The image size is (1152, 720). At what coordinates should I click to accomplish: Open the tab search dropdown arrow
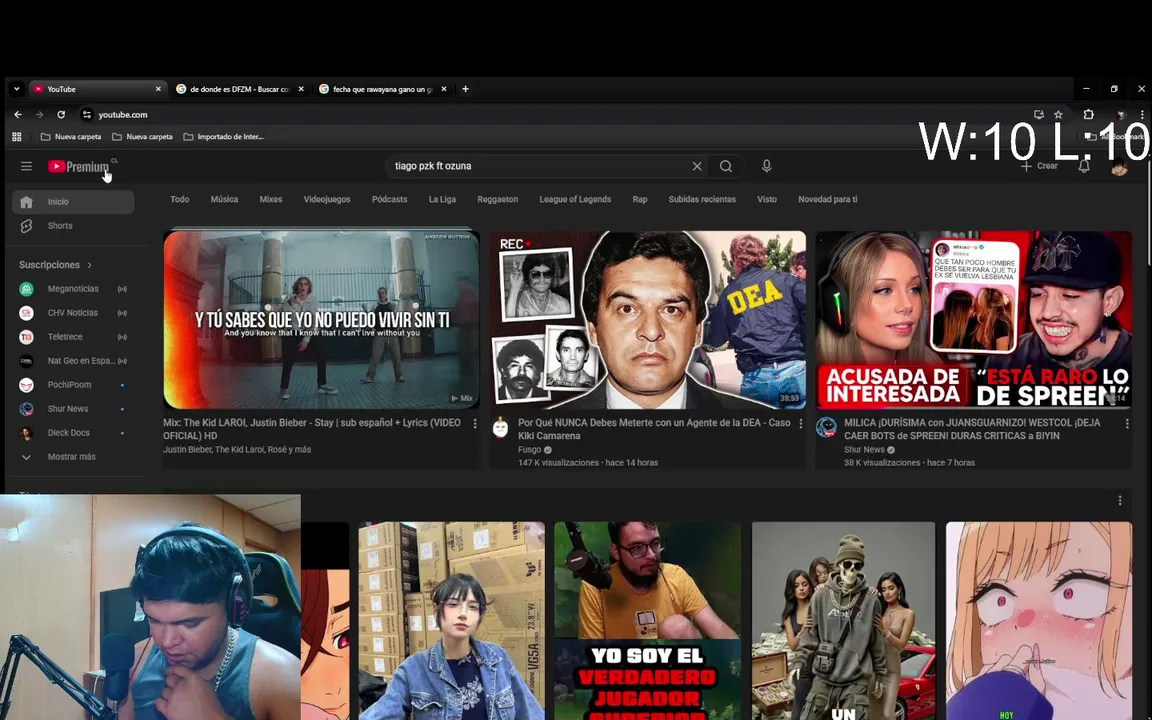click(16, 89)
